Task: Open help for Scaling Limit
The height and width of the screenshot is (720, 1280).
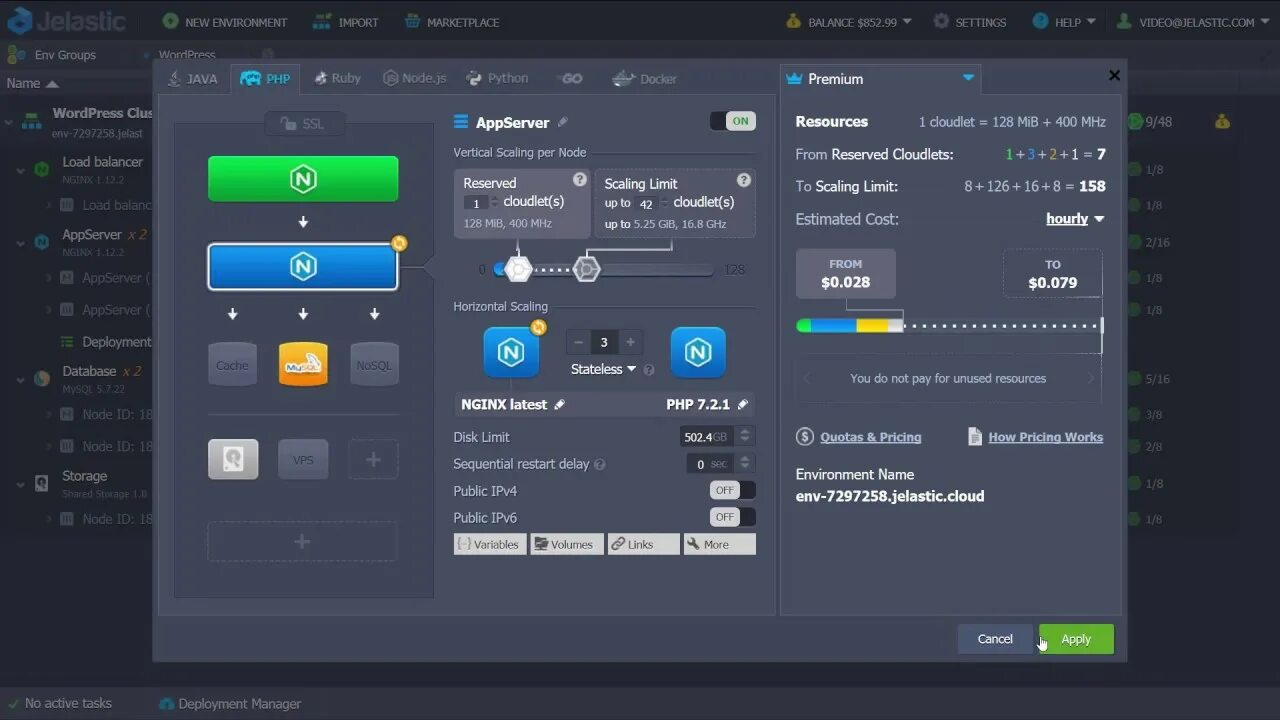Action: [x=743, y=180]
